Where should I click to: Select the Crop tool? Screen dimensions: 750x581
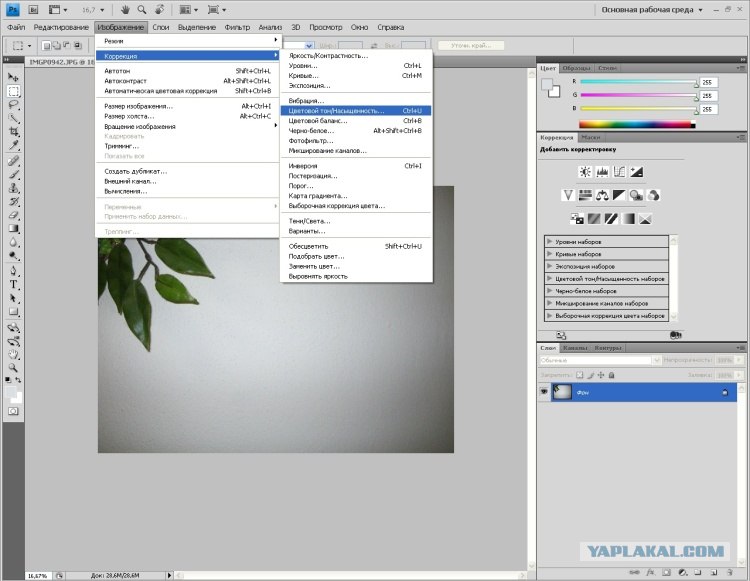pos(13,132)
